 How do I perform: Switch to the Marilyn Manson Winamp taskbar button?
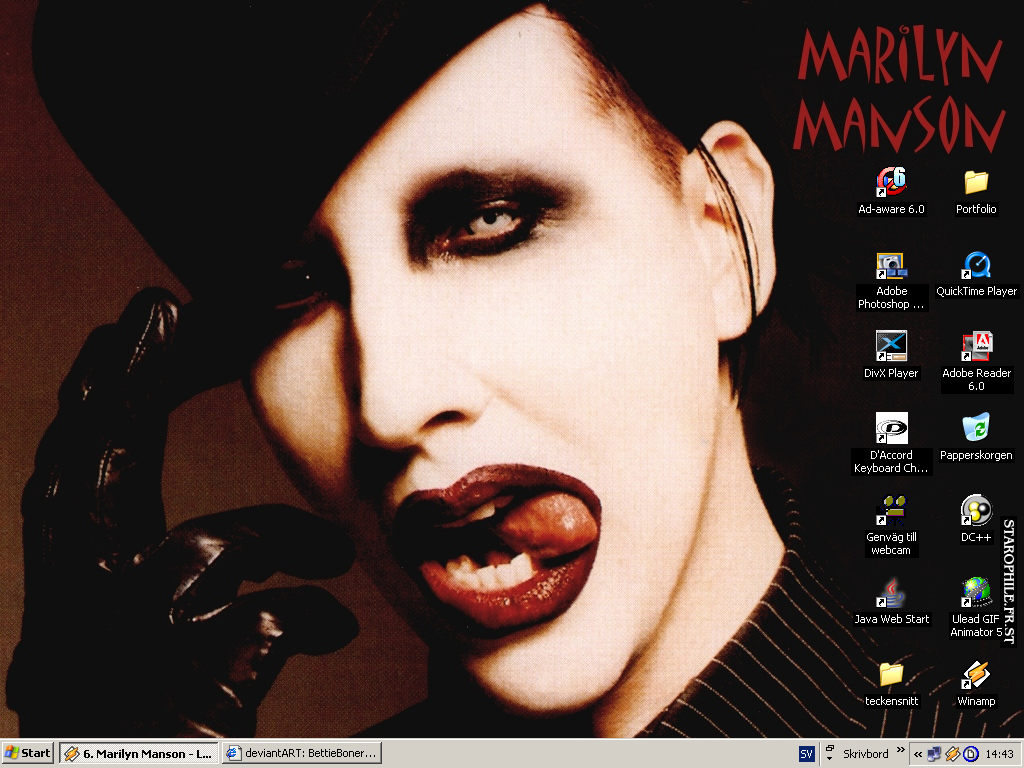point(138,754)
